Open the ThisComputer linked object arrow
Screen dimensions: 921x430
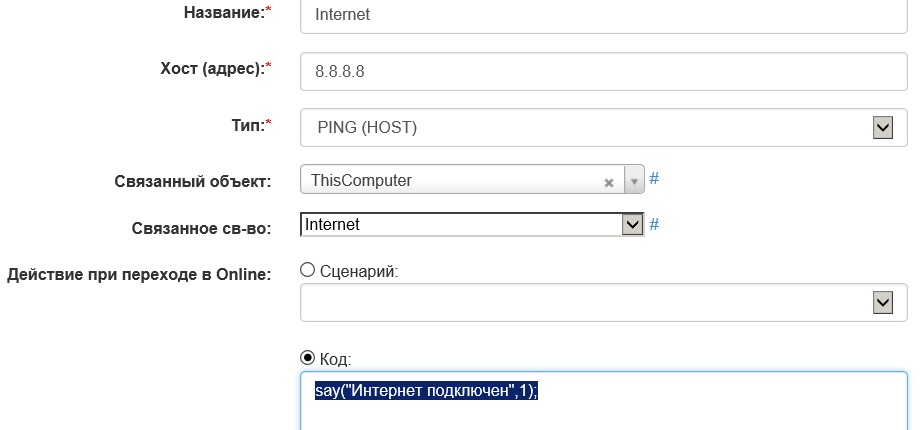pyautogui.click(x=633, y=182)
